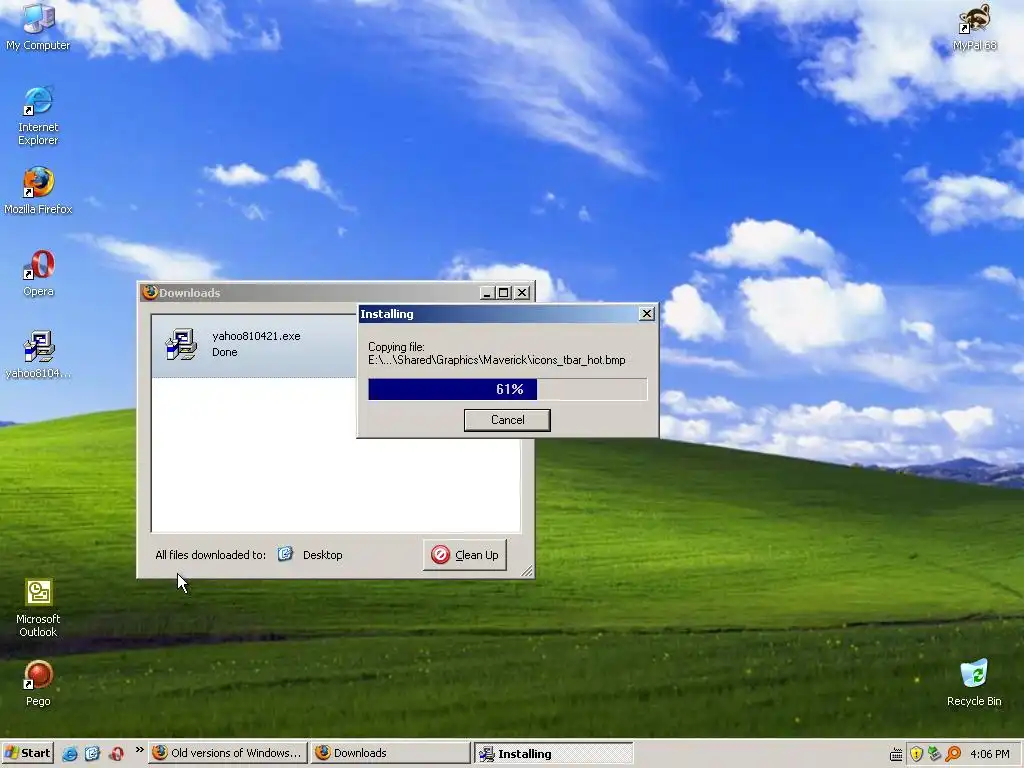Click the yahoo810421.exe file icon in the Downloads list
This screenshot has height=768, width=1024.
pyautogui.click(x=181, y=344)
